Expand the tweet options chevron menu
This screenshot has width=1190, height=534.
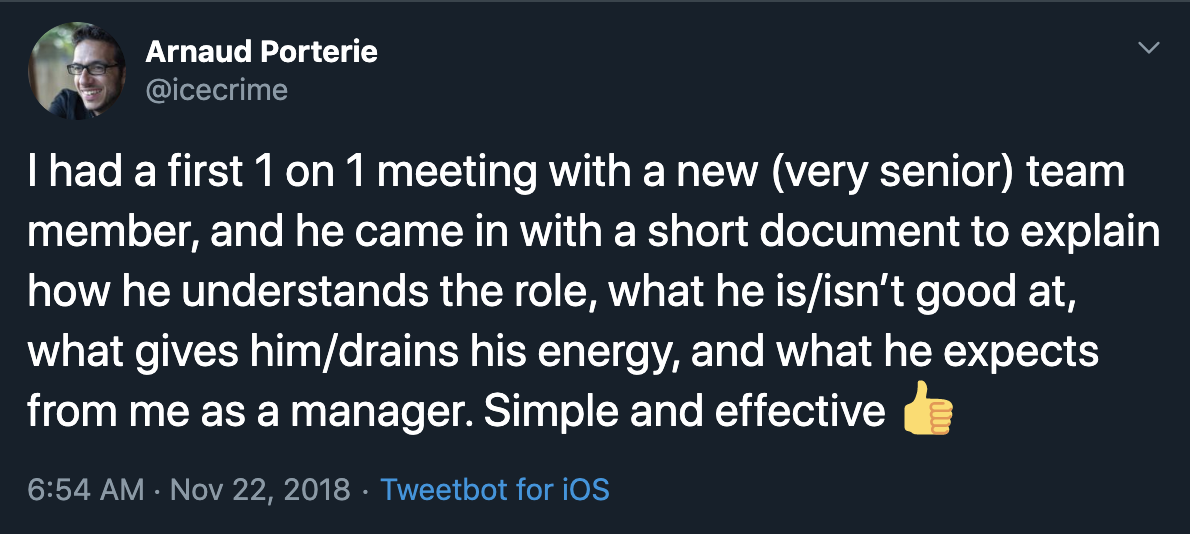1150,48
